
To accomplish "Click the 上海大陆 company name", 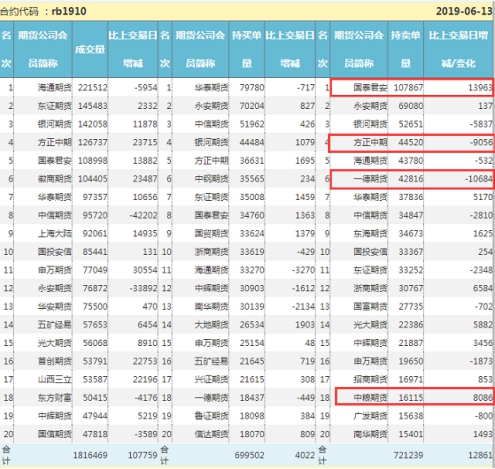I will [54, 234].
